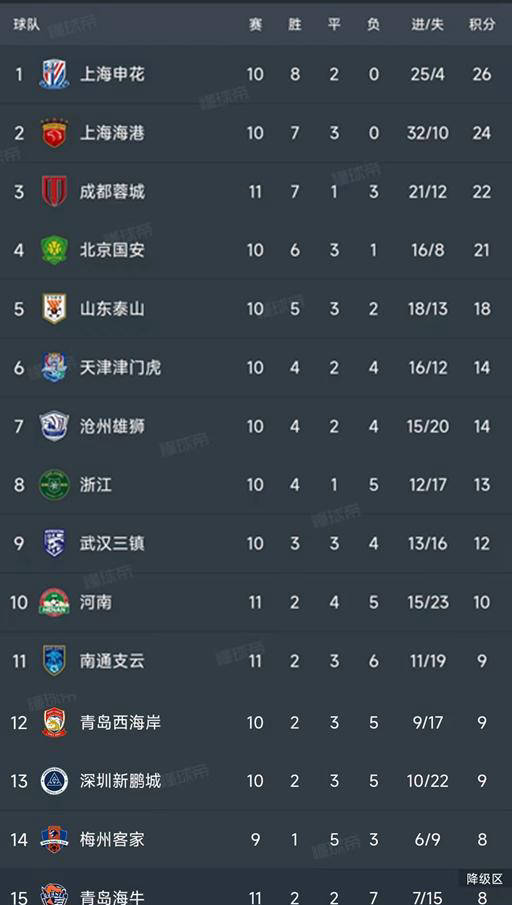Open the 梅州客家 team crest
Image resolution: width=512 pixels, height=905 pixels.
54,840
